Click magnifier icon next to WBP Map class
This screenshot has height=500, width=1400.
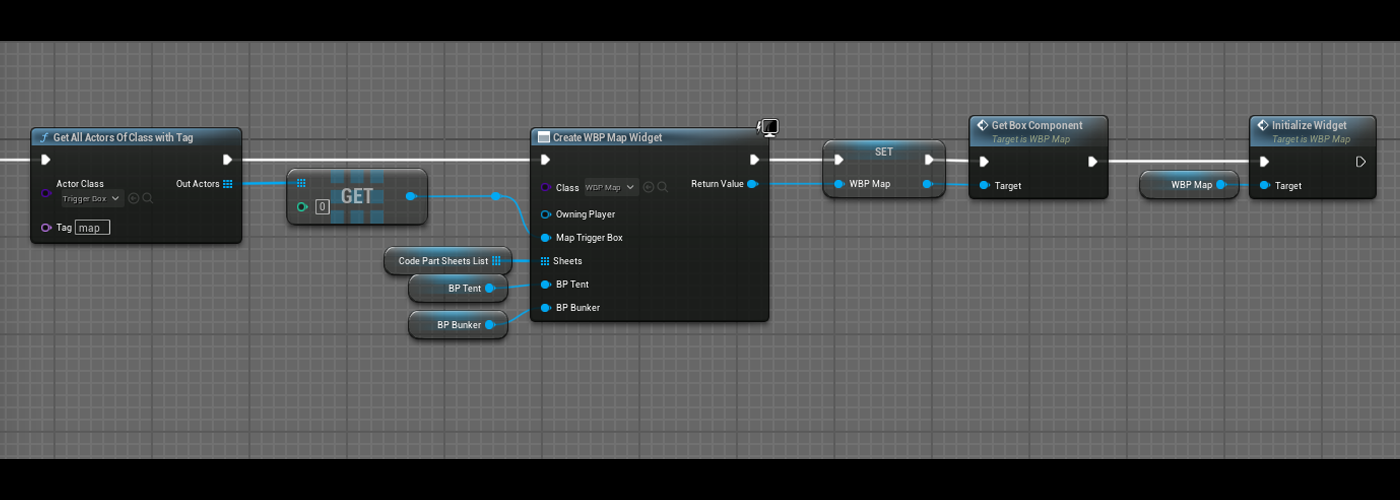coord(663,187)
